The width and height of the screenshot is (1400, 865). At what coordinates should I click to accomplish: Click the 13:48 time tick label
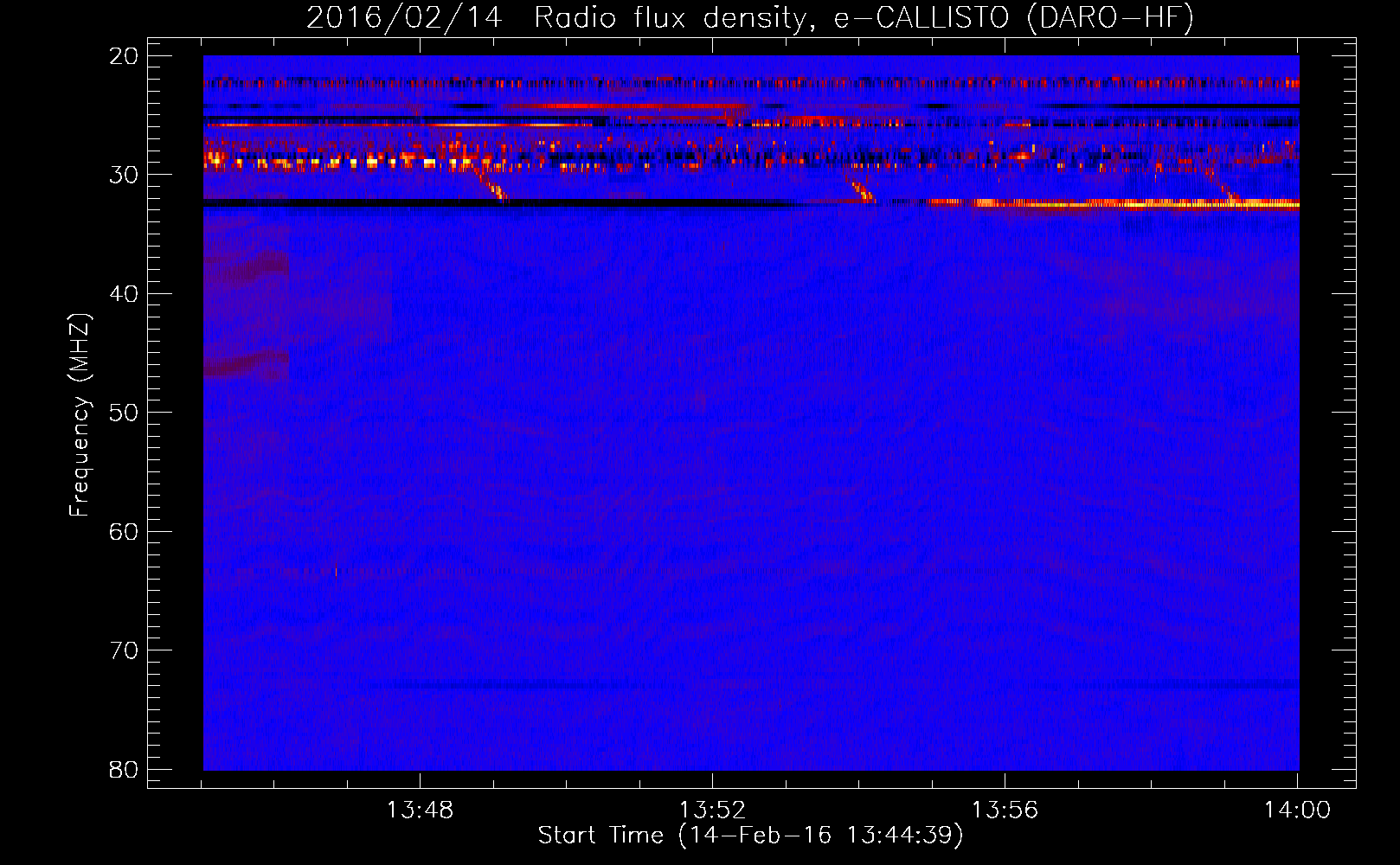[x=420, y=811]
